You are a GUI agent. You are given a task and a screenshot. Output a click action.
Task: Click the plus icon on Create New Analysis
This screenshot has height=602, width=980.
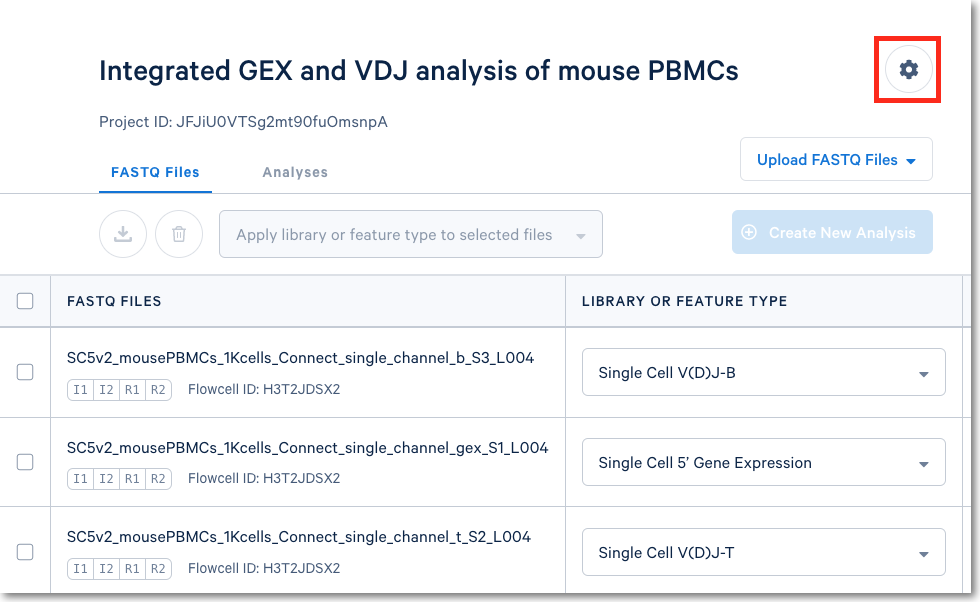click(749, 232)
